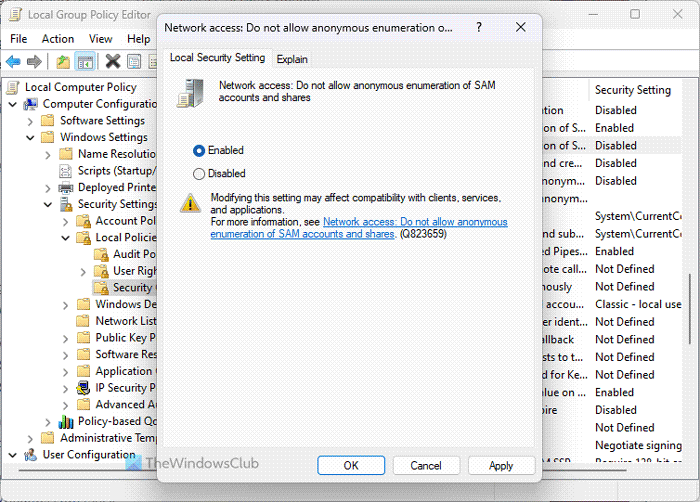Expand the Account Policies node

click(66, 222)
